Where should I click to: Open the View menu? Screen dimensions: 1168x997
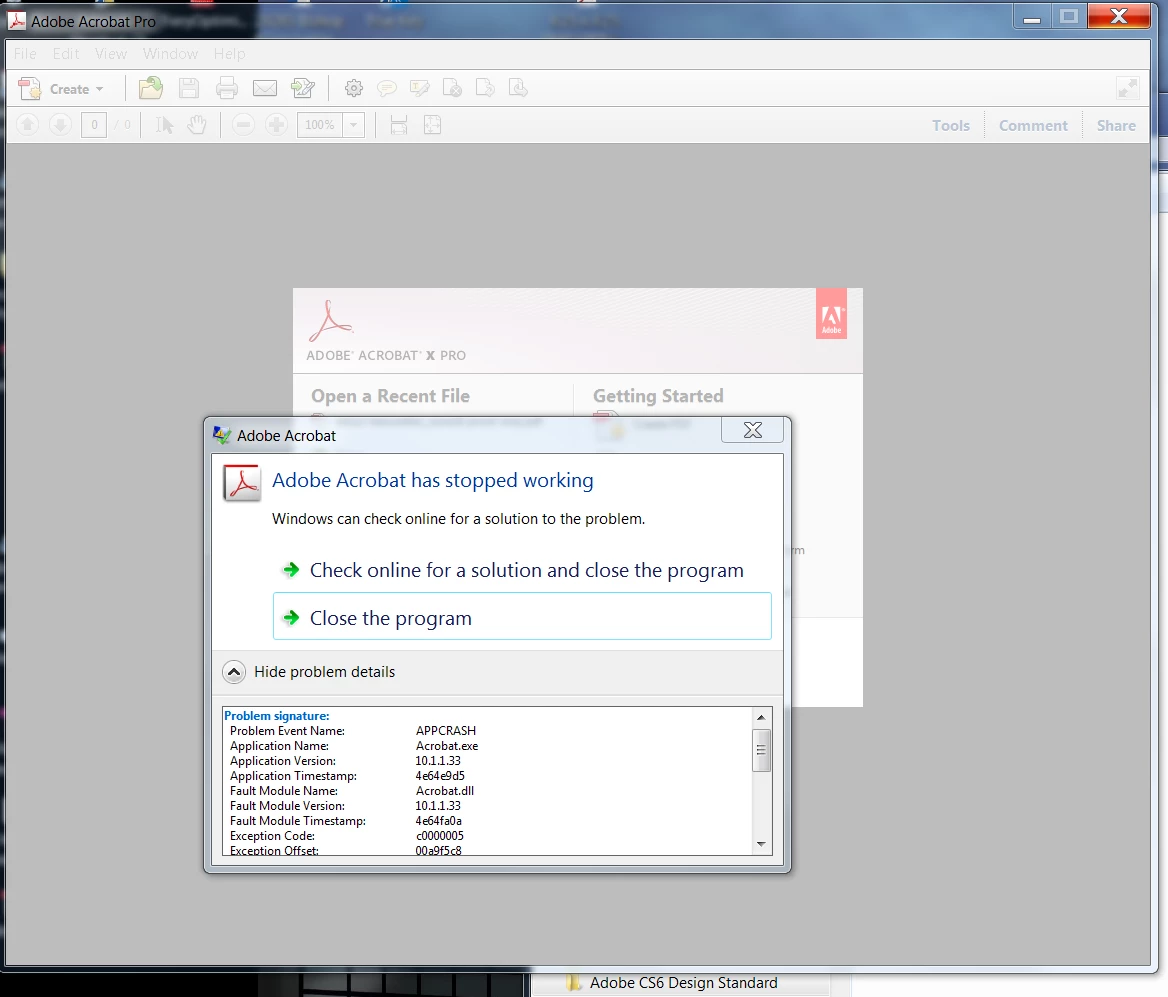pyautogui.click(x=111, y=54)
